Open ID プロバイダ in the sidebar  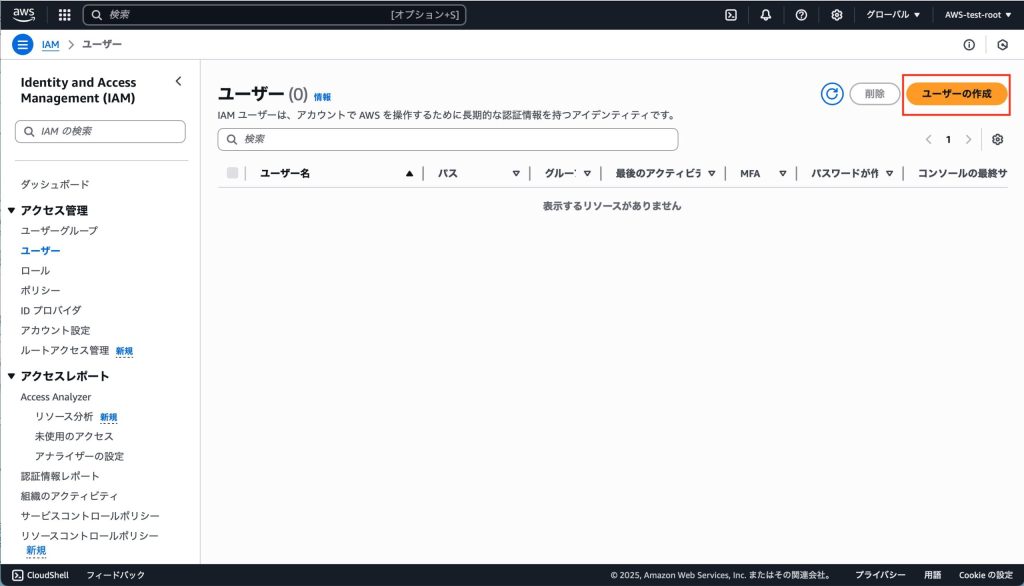click(51, 310)
